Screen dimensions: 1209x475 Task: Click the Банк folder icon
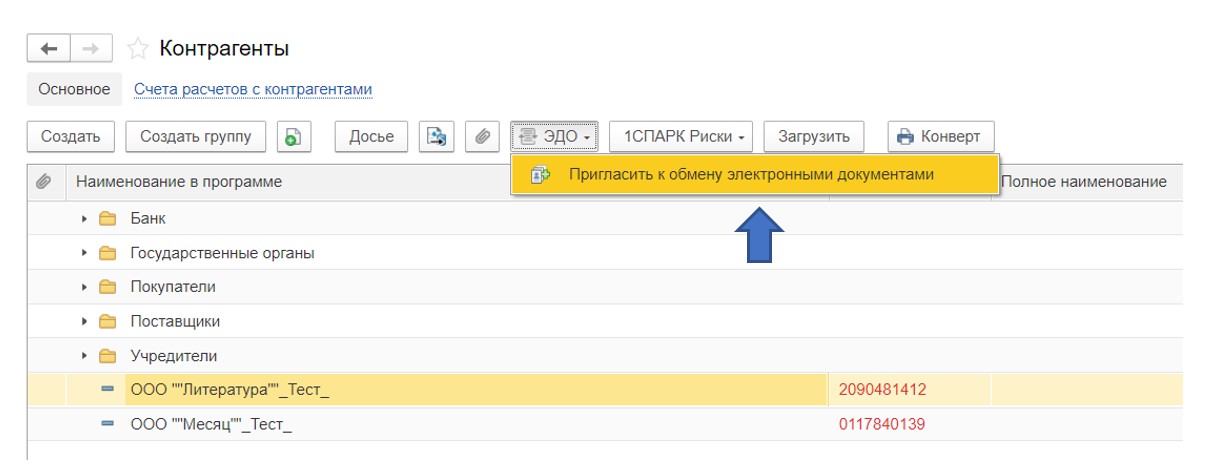(x=108, y=219)
